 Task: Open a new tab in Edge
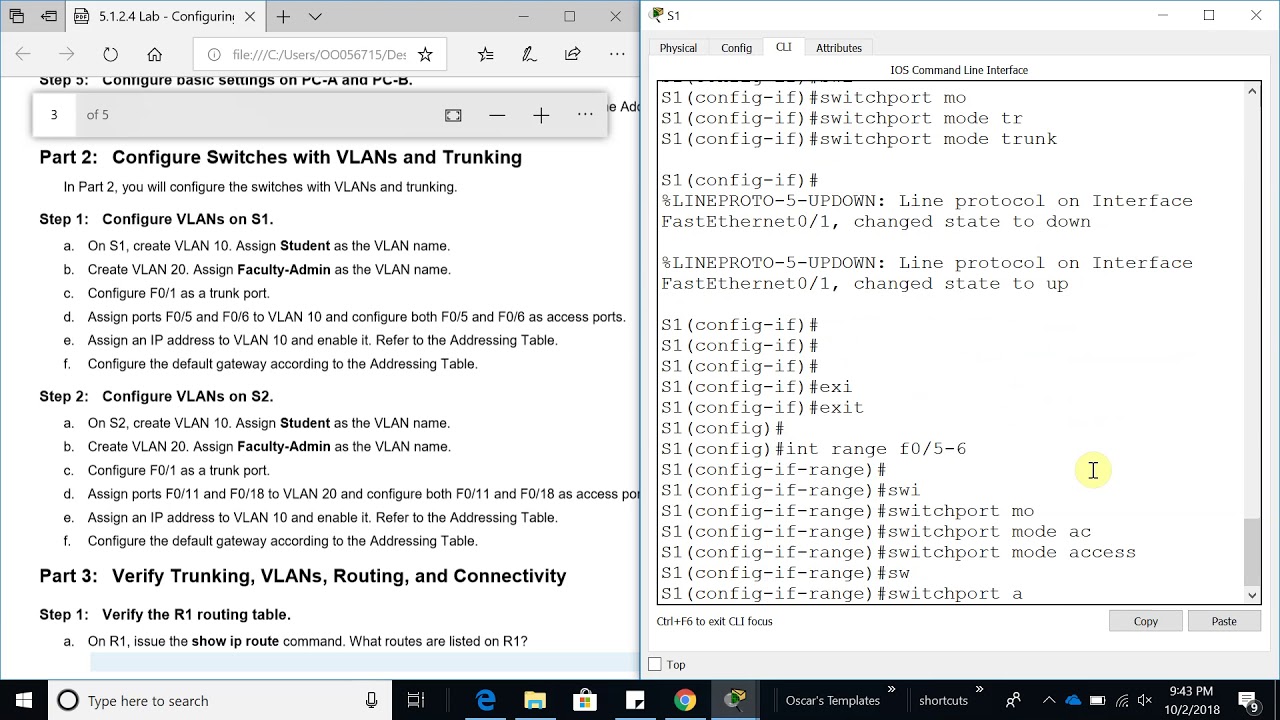point(284,17)
